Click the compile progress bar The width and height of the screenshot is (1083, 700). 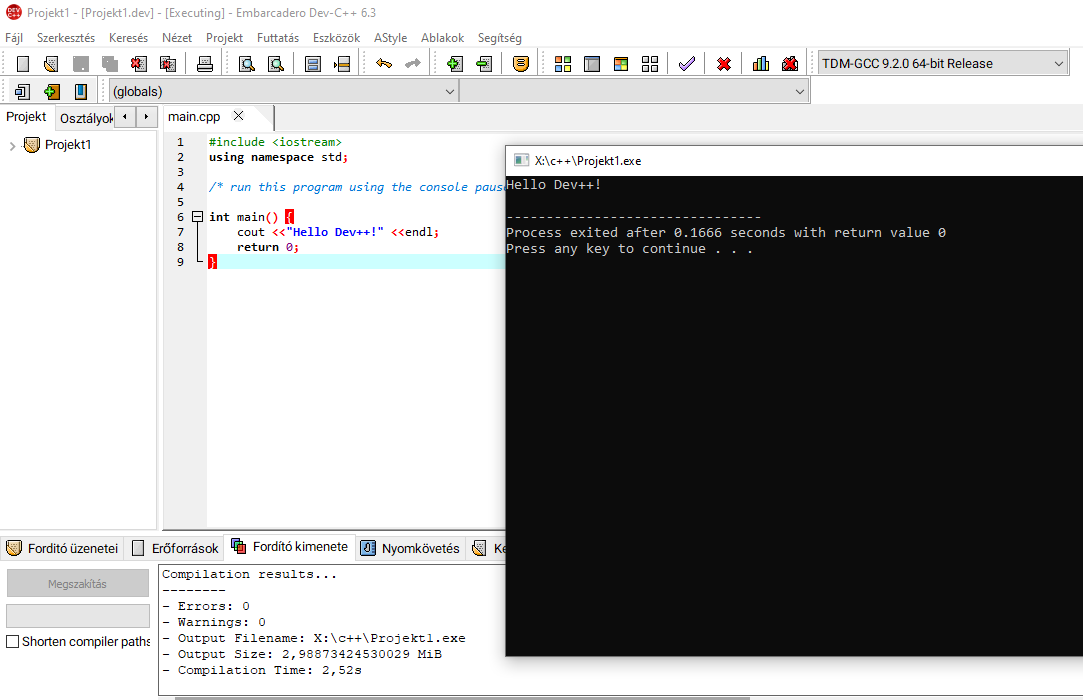pos(77,616)
